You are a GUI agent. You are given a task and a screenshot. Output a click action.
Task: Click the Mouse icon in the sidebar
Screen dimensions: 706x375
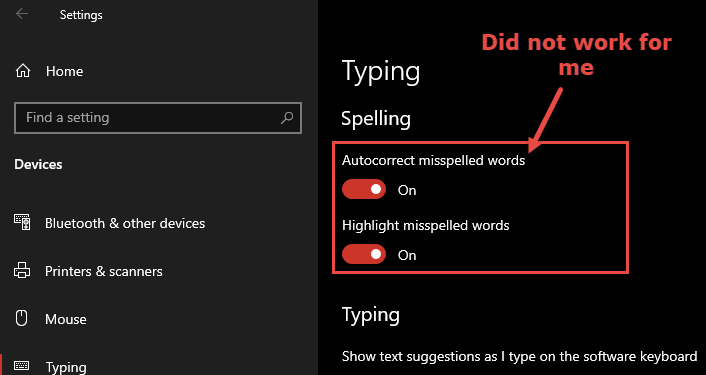click(x=22, y=319)
